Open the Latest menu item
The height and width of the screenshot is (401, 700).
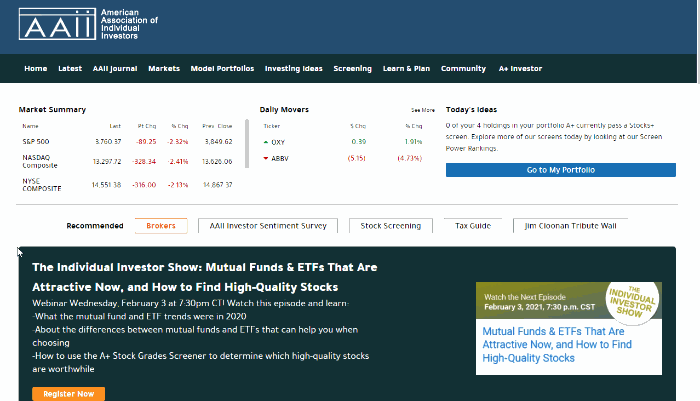(x=70, y=68)
